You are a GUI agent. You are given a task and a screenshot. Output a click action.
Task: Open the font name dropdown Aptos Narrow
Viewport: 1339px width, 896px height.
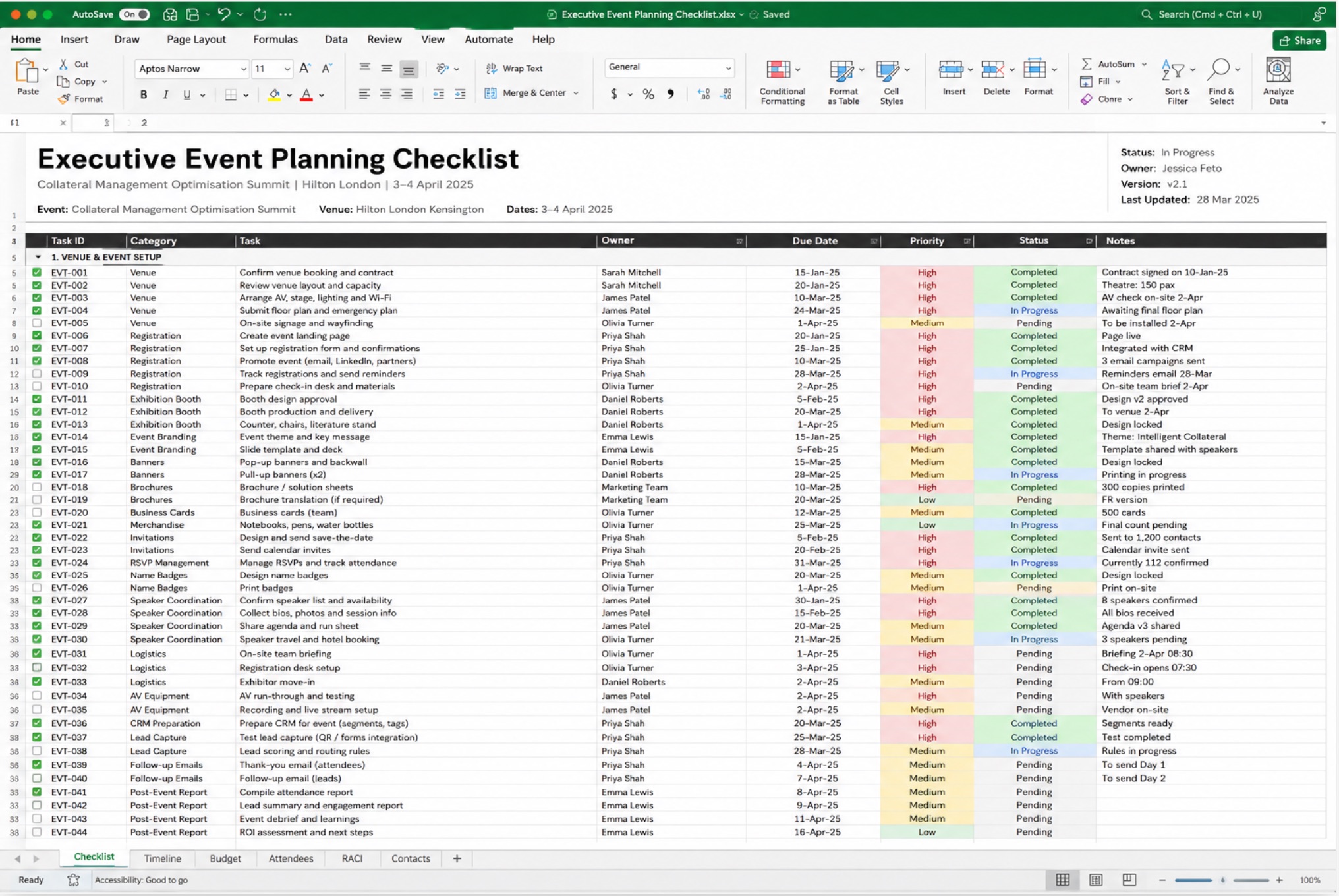(x=243, y=69)
